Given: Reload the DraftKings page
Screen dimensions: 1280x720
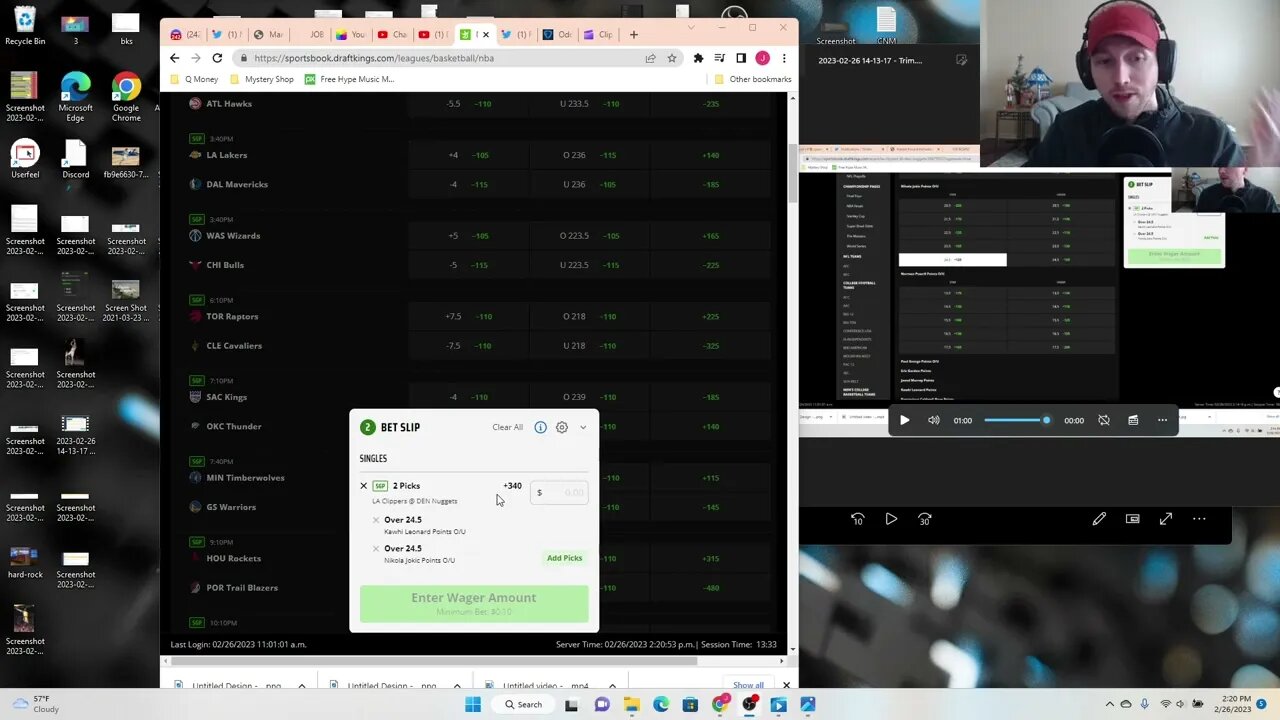Looking at the screenshot, I should coord(217,58).
